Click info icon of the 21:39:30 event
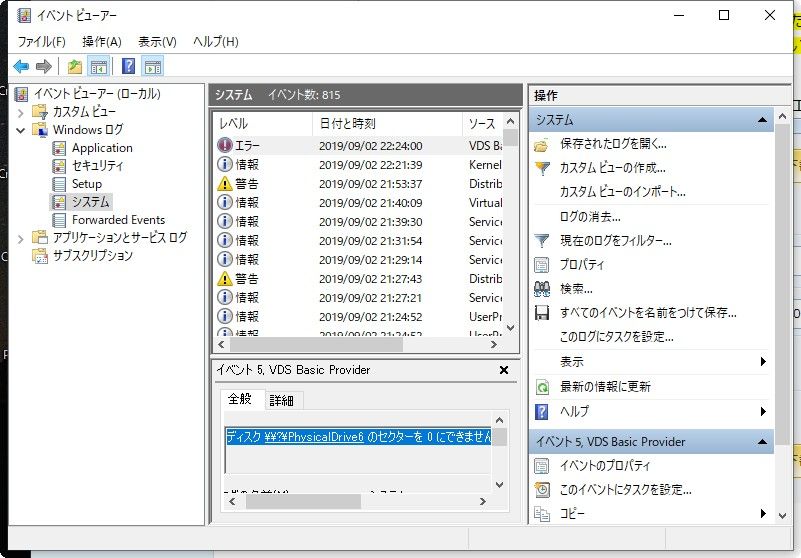The image size is (801, 558). (225, 221)
